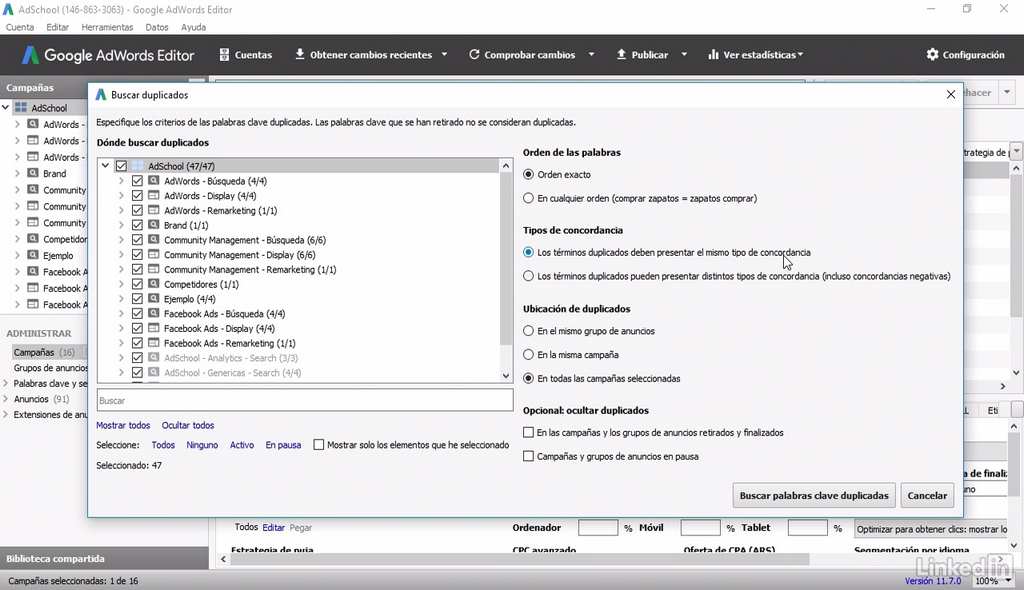The width and height of the screenshot is (1024, 590).
Task: Select En el mismo grupo de anuncios
Action: (528, 331)
